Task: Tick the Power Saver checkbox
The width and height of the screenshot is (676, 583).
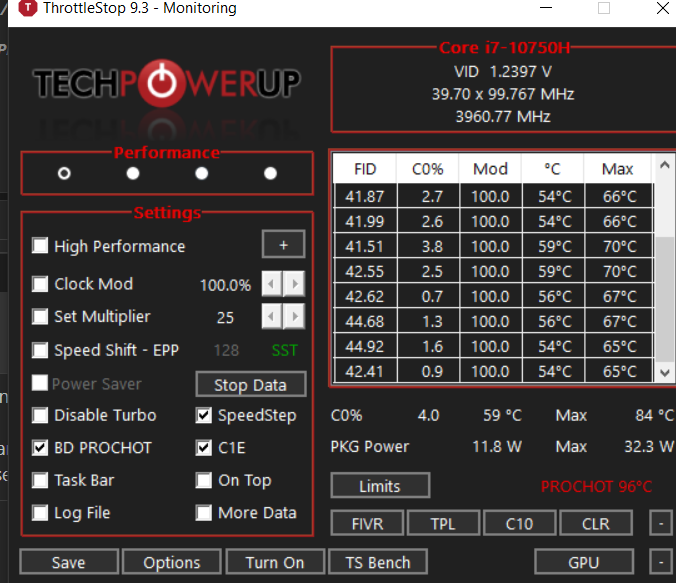Action: 40,382
